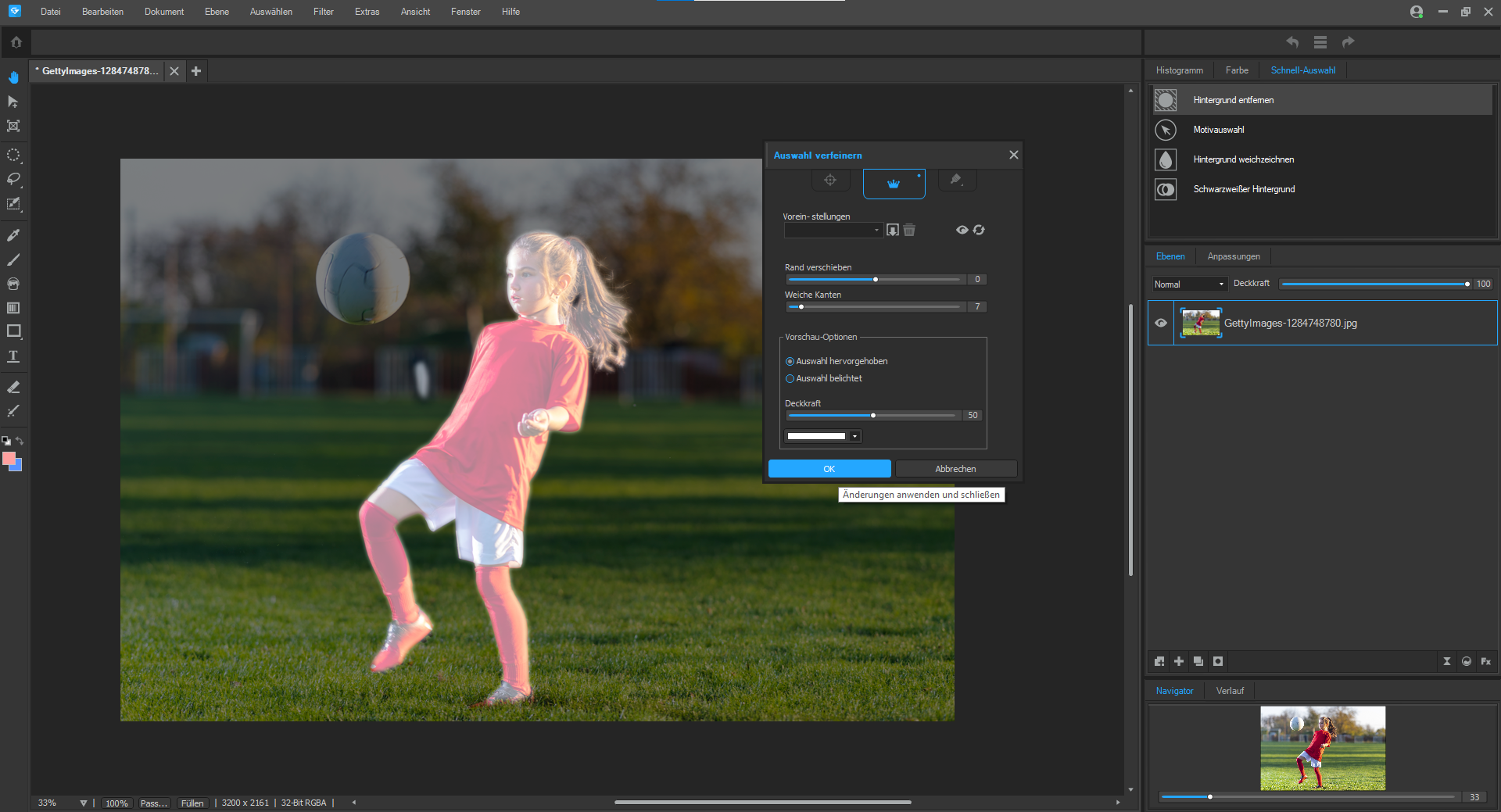1501x812 pixels.
Task: Open the Filter menu
Action: 323,11
